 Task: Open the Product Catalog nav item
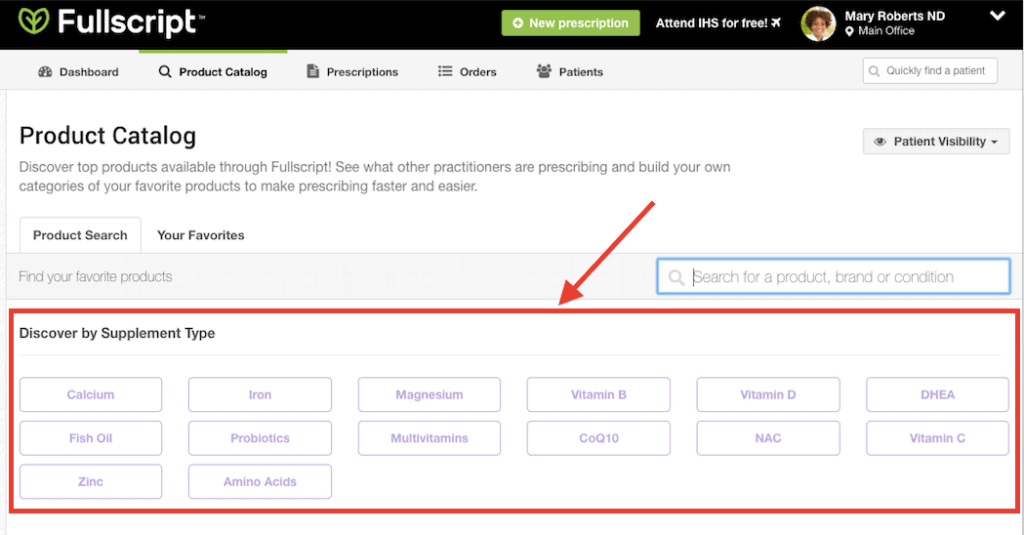click(213, 72)
